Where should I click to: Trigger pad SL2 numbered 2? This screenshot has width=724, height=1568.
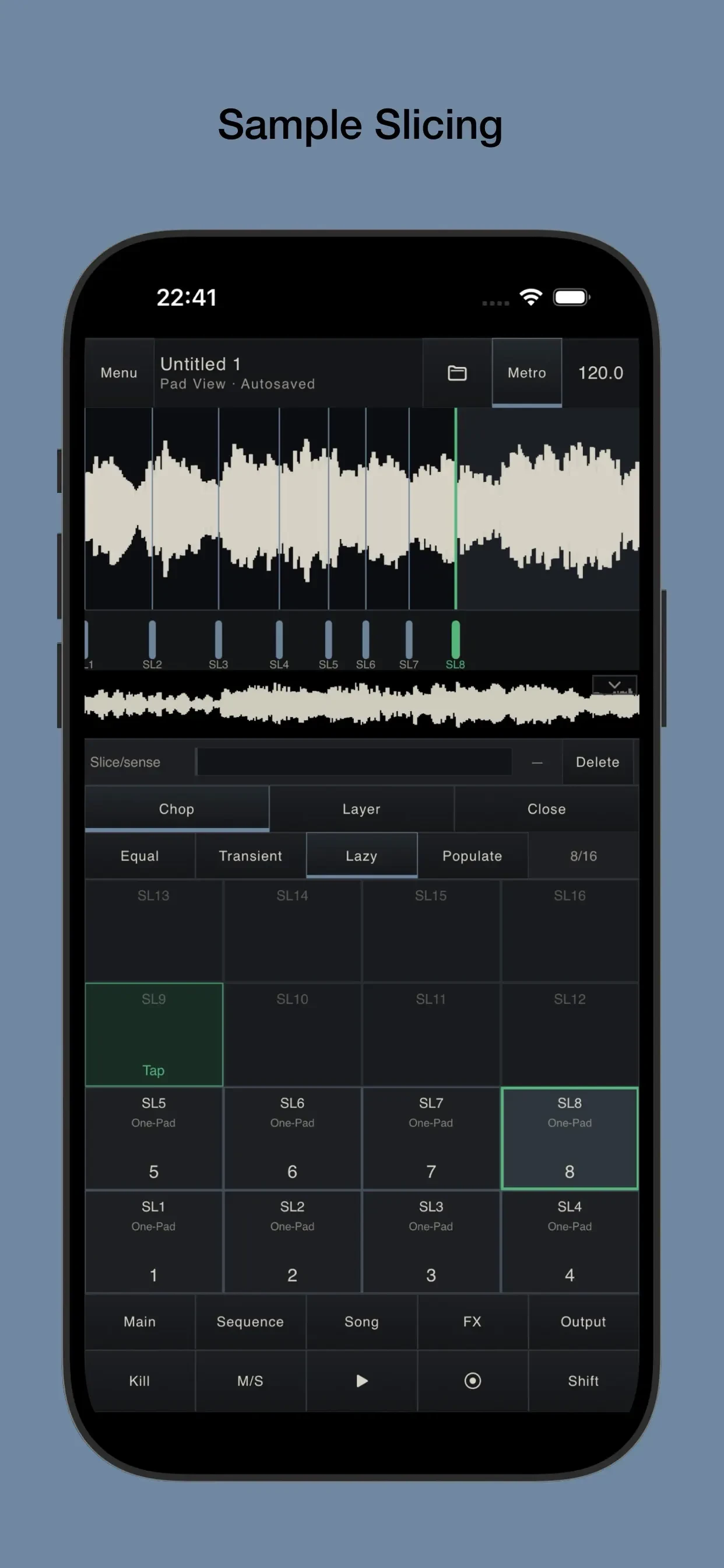292,1241
